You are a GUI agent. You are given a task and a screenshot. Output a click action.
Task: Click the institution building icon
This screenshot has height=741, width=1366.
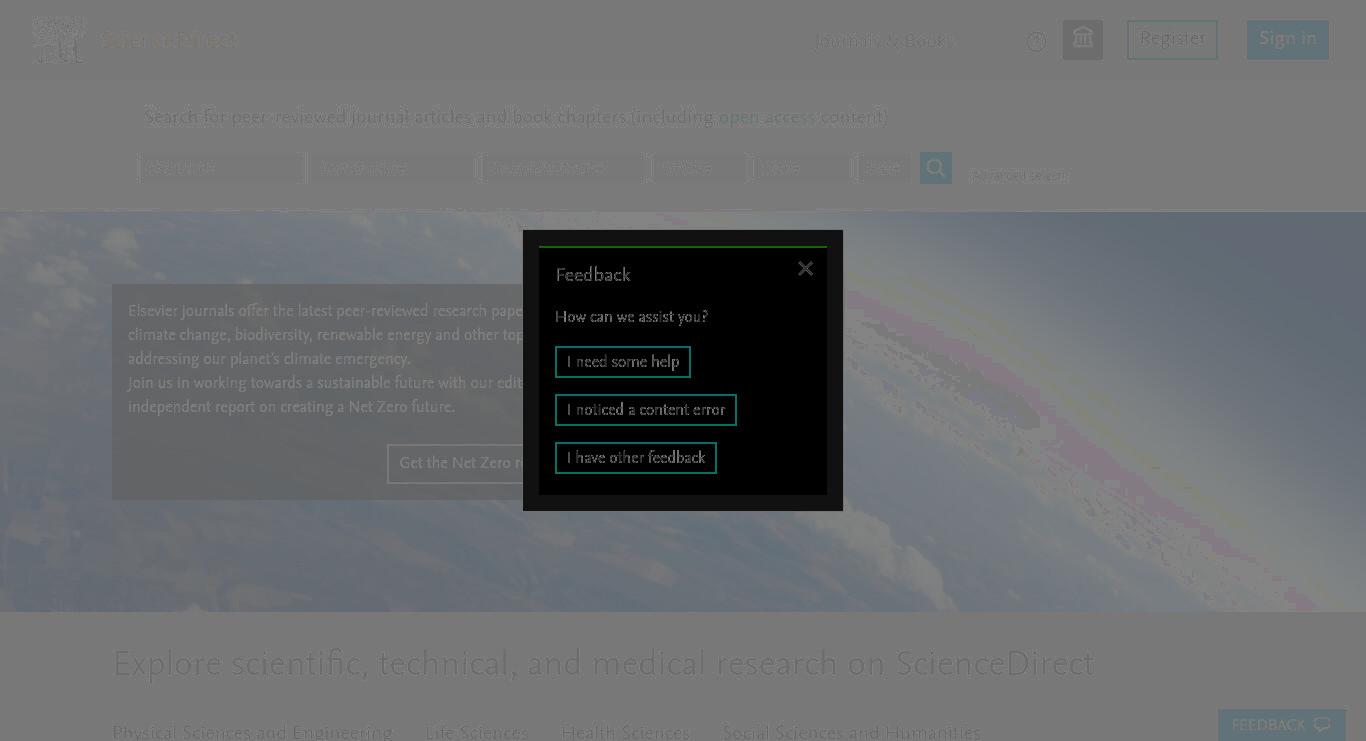click(x=1082, y=40)
